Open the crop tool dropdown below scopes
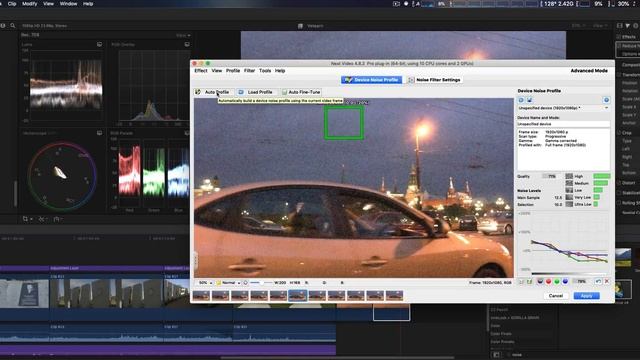The image size is (640, 360). point(27,219)
